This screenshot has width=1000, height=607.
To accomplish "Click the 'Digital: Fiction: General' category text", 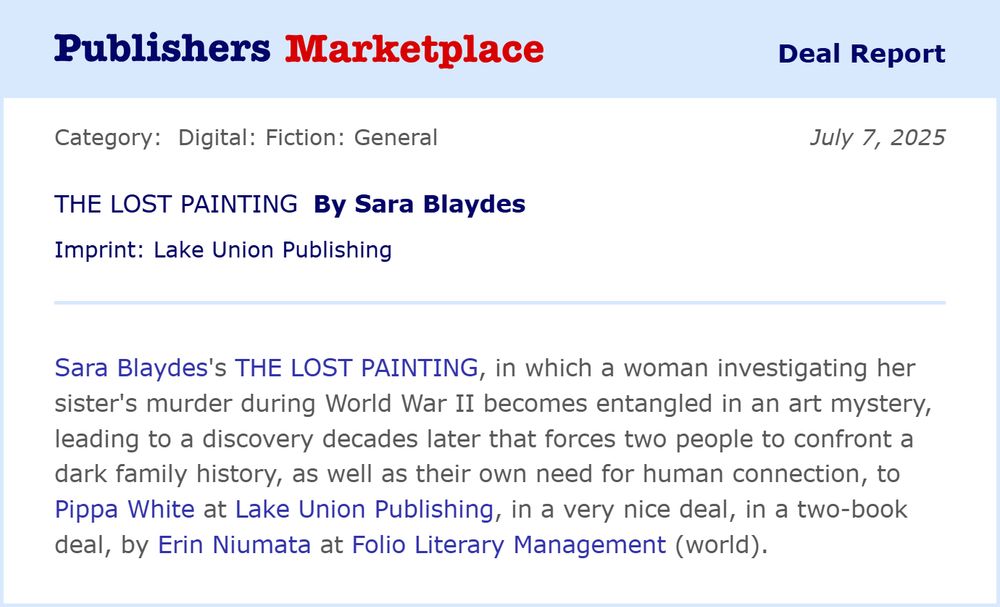I will tap(308, 137).
